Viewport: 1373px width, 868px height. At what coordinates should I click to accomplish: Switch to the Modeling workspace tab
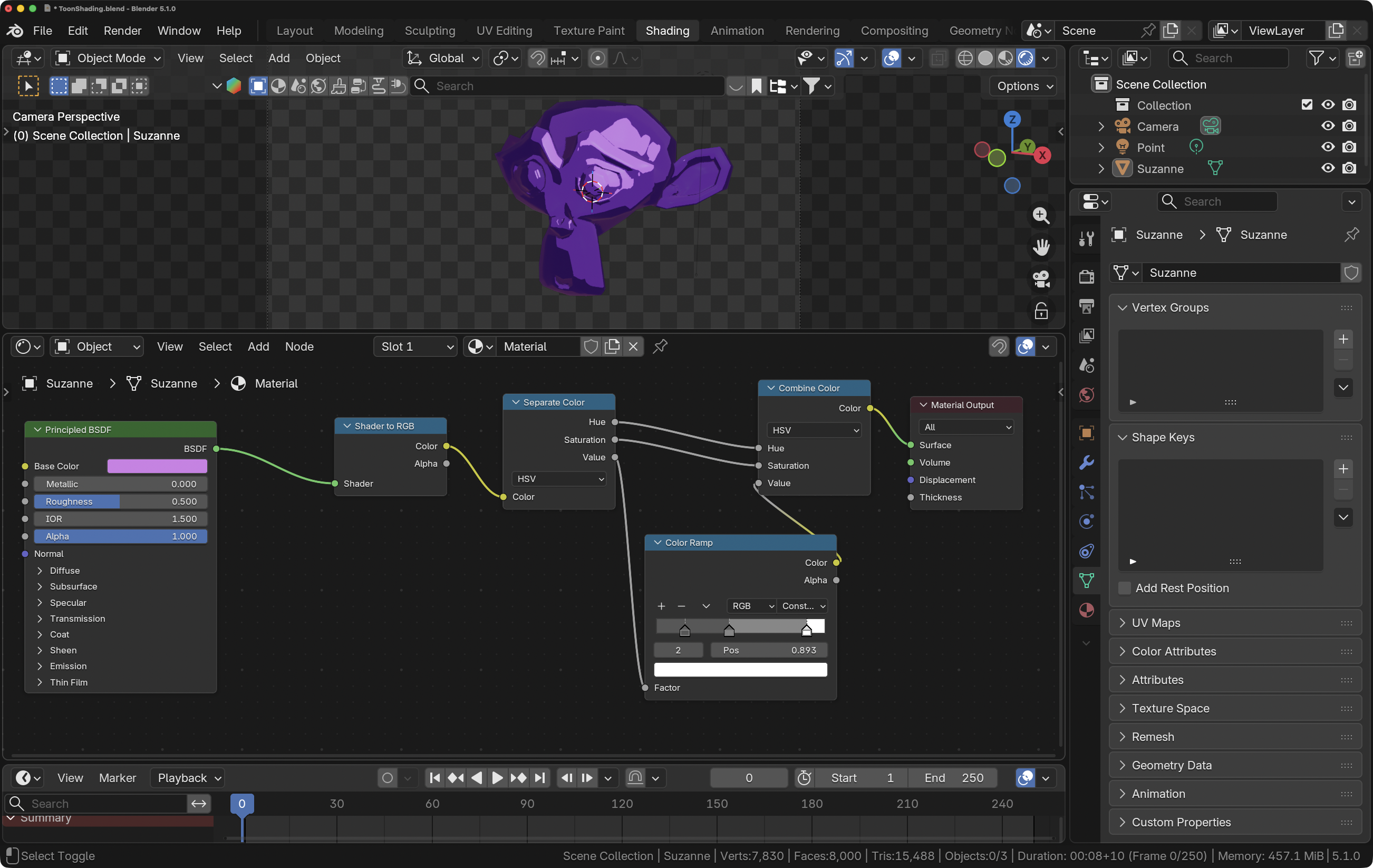(359, 31)
